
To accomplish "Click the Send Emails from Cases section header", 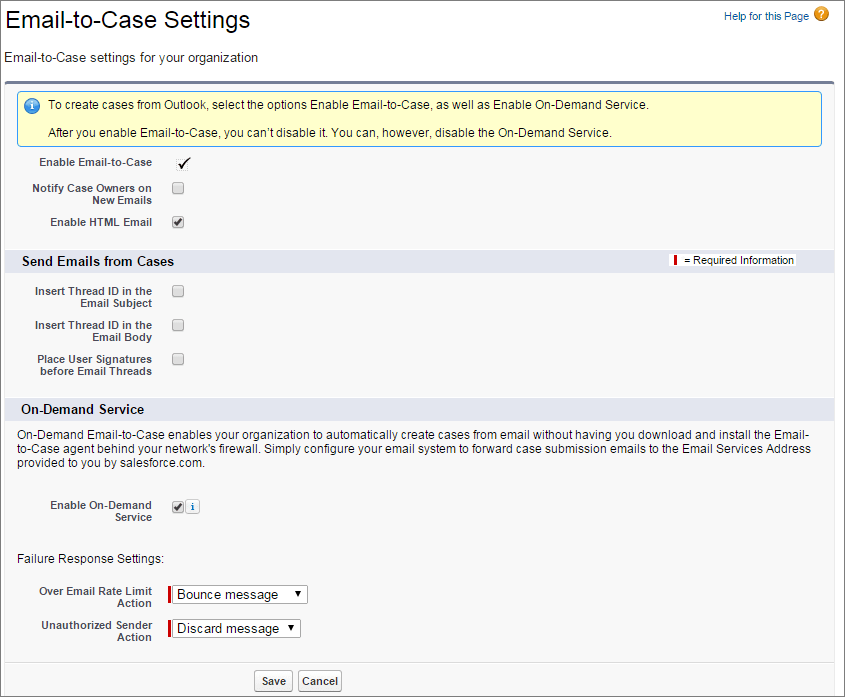I will click(97, 260).
